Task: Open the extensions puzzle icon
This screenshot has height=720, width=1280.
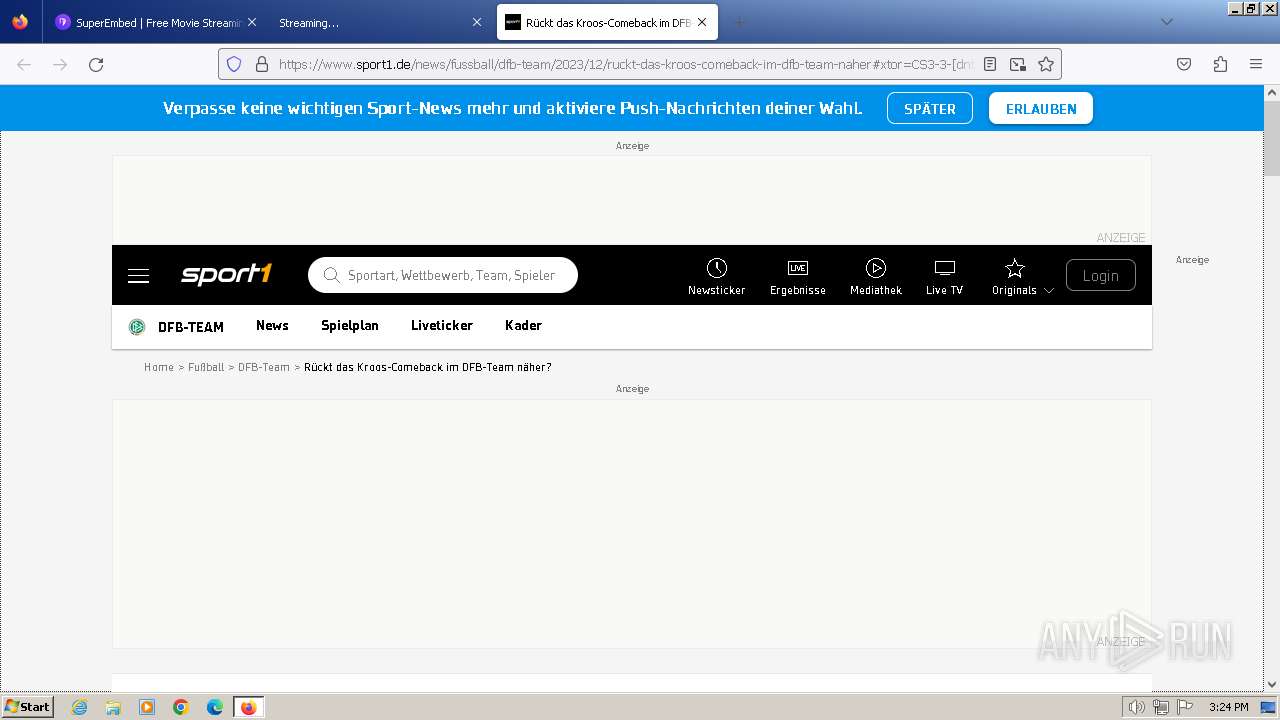Action: point(1220,64)
